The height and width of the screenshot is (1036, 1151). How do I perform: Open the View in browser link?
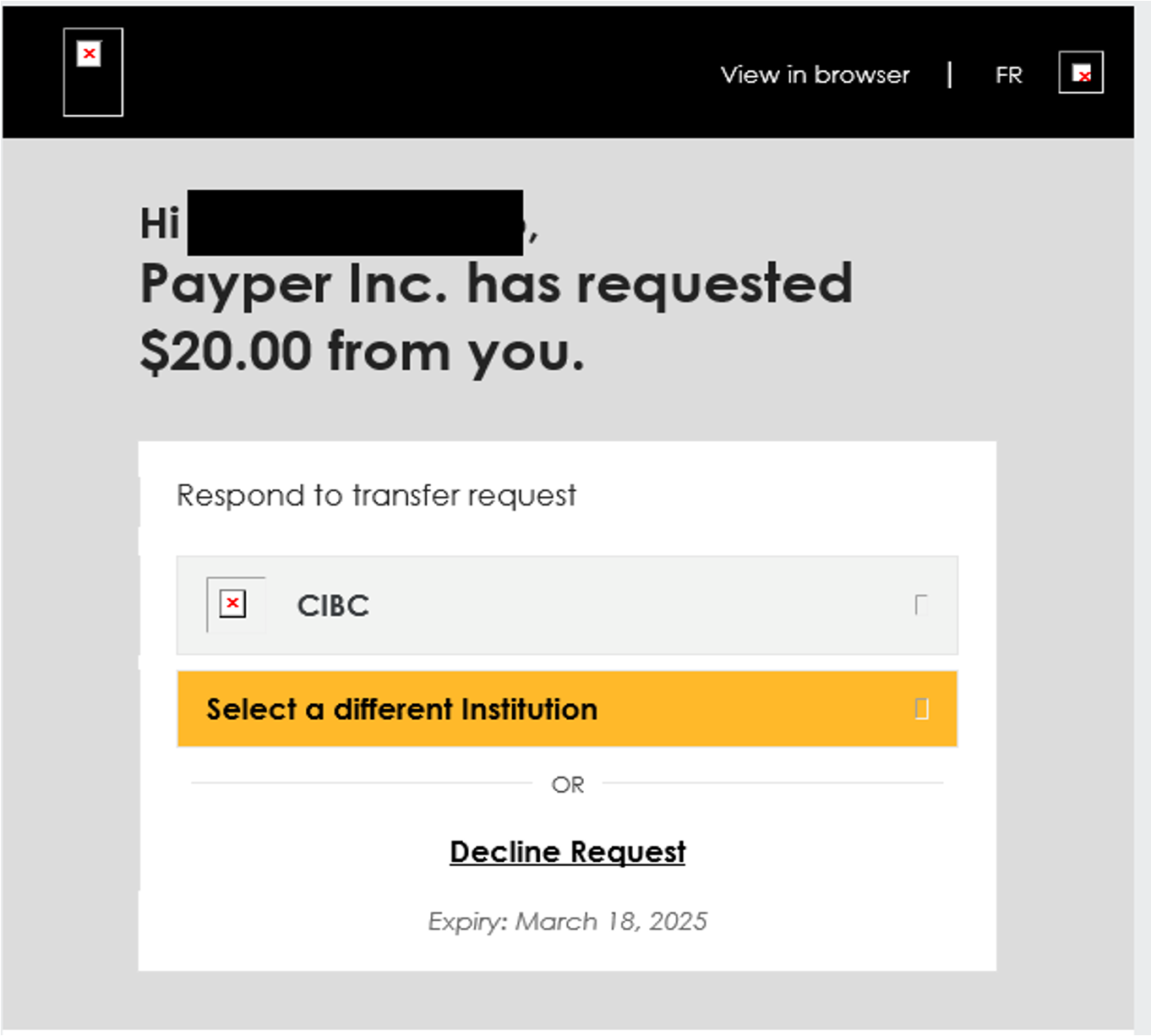tap(815, 75)
